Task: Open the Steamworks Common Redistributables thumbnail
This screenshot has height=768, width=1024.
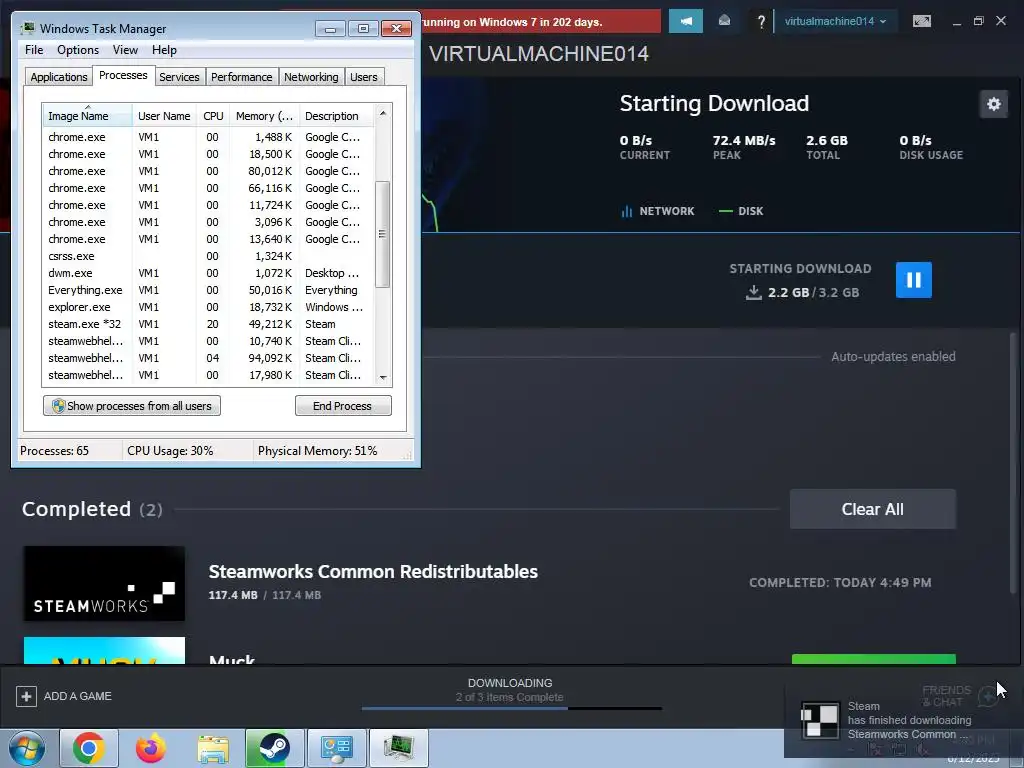Action: pyautogui.click(x=104, y=583)
